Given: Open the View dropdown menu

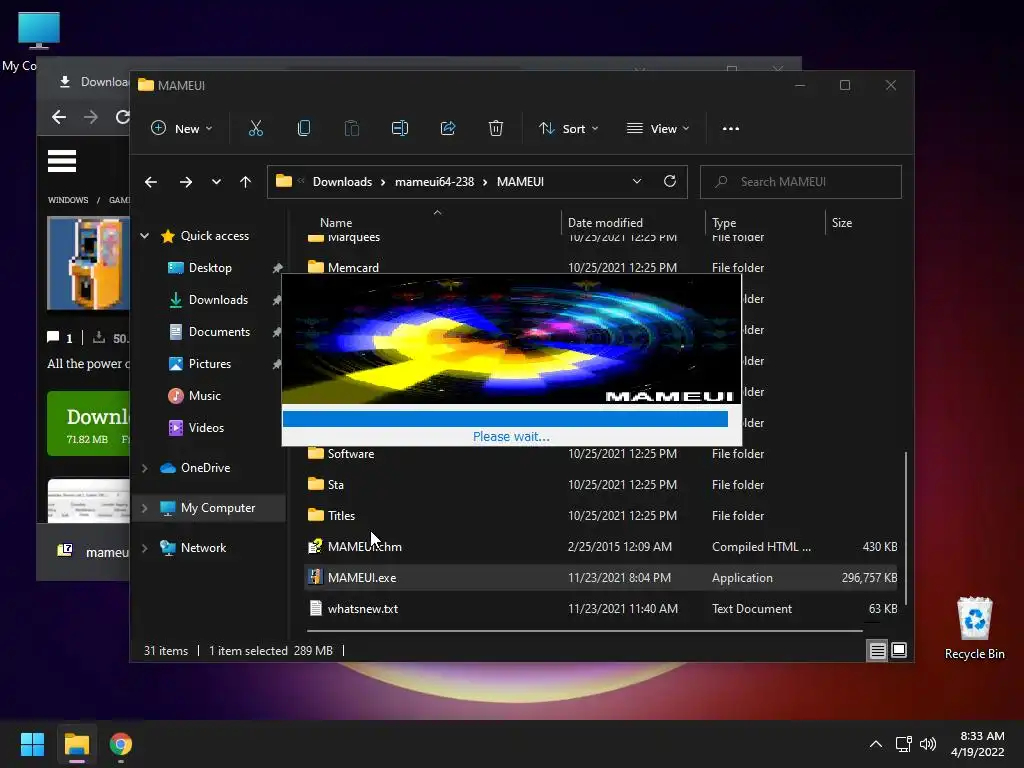Looking at the screenshot, I should [658, 129].
